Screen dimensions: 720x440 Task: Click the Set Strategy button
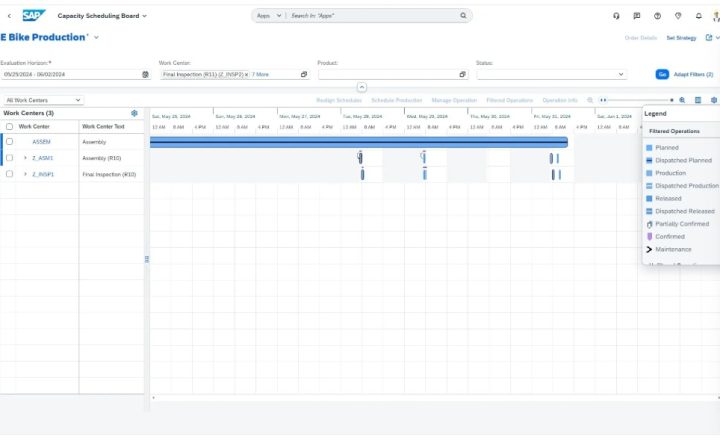pyautogui.click(x=681, y=38)
